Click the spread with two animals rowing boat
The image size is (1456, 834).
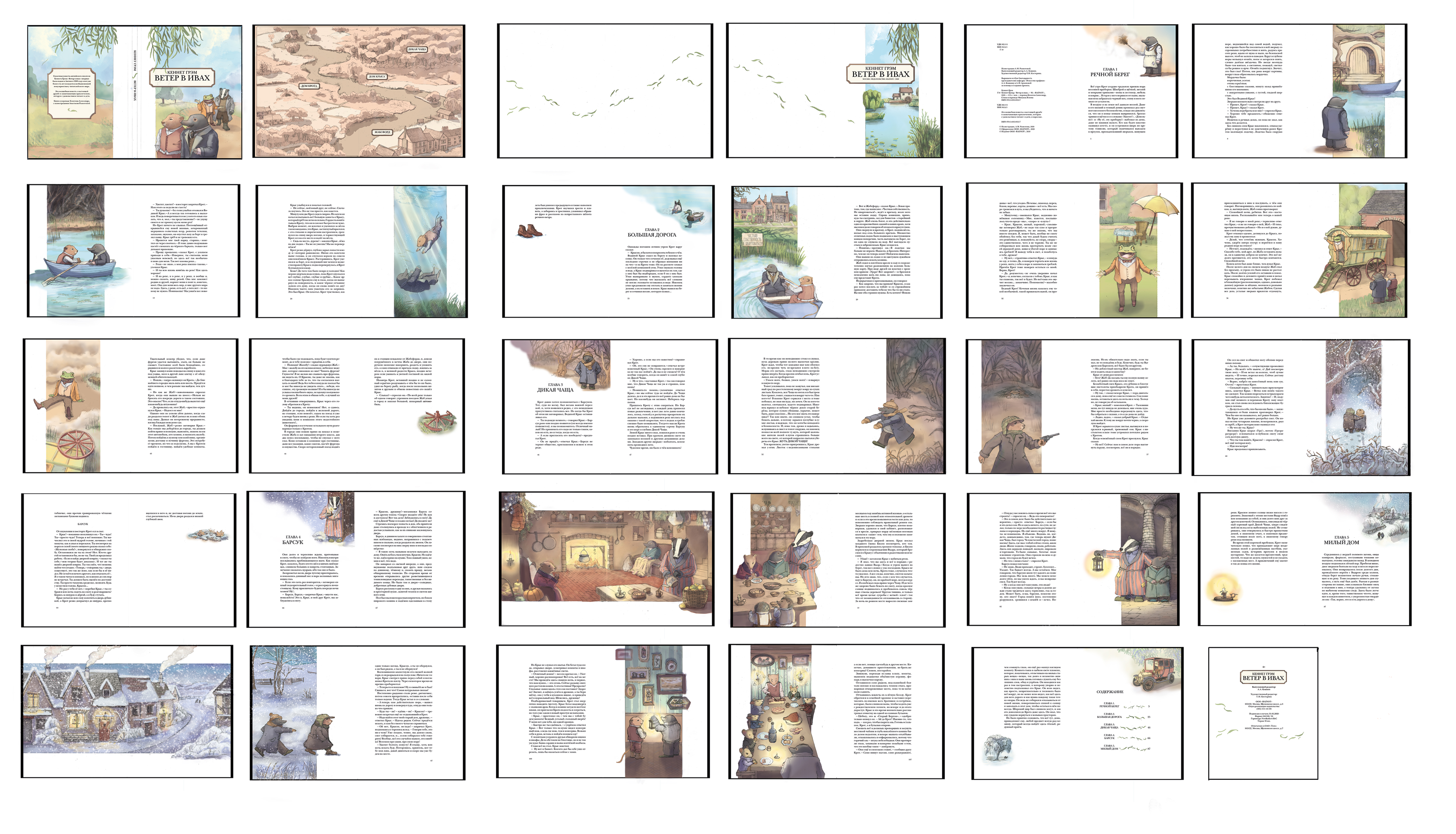coord(133,251)
